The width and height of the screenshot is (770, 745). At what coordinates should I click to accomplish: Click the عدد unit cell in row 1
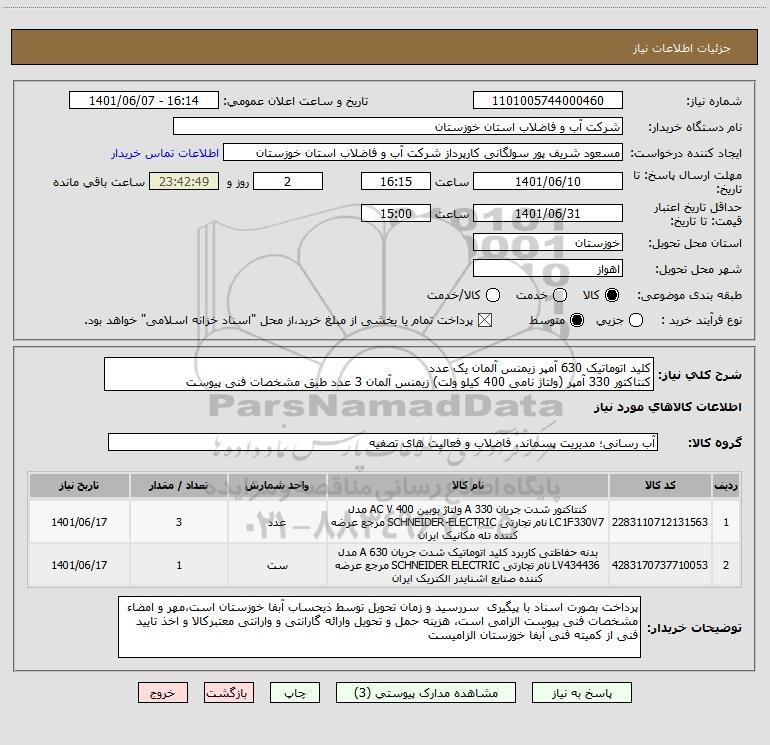[x=277, y=522]
